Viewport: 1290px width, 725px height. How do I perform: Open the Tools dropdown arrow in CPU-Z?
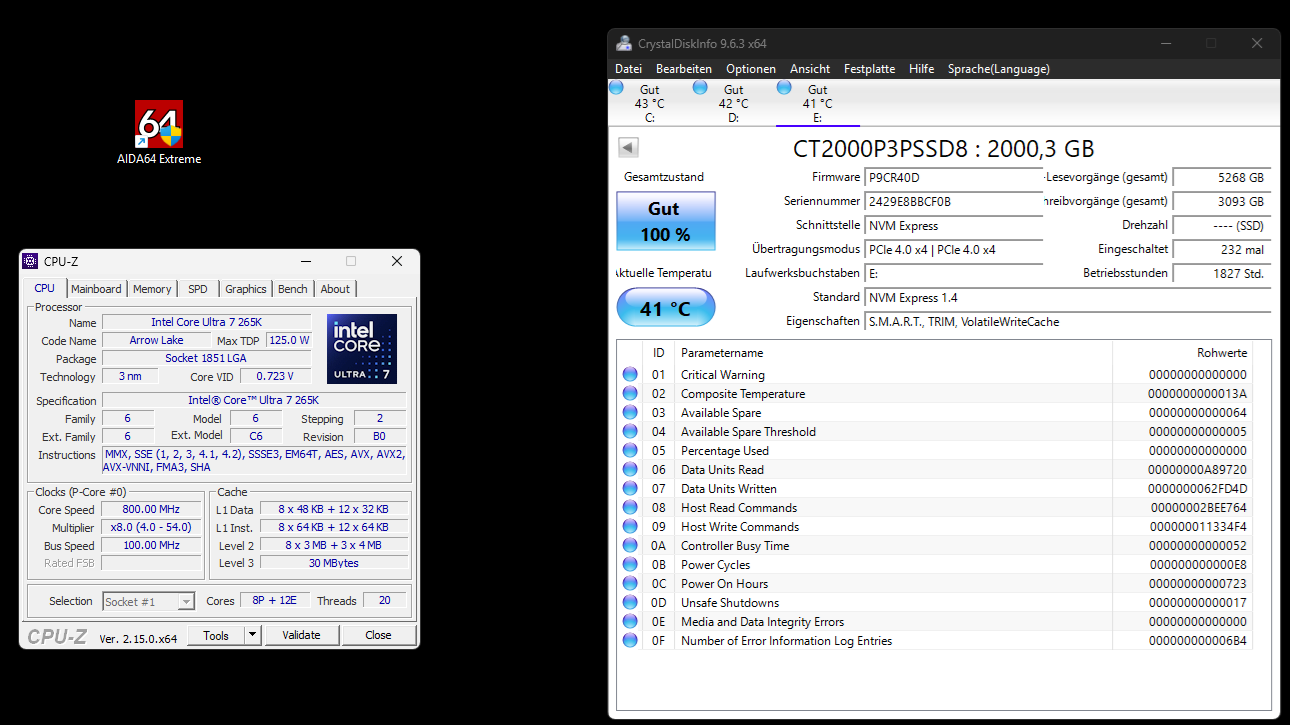tap(252, 635)
